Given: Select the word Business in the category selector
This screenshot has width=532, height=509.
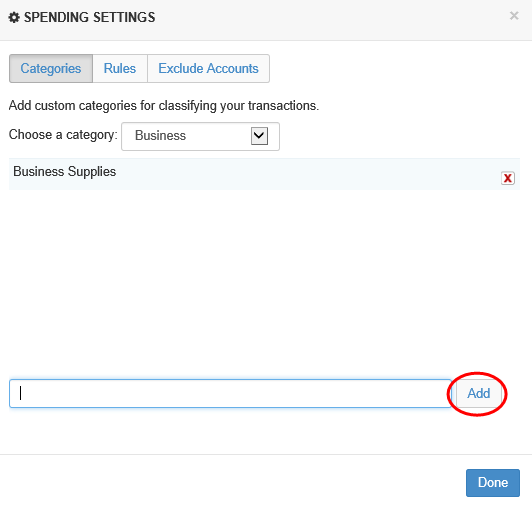Looking at the screenshot, I should [160, 136].
